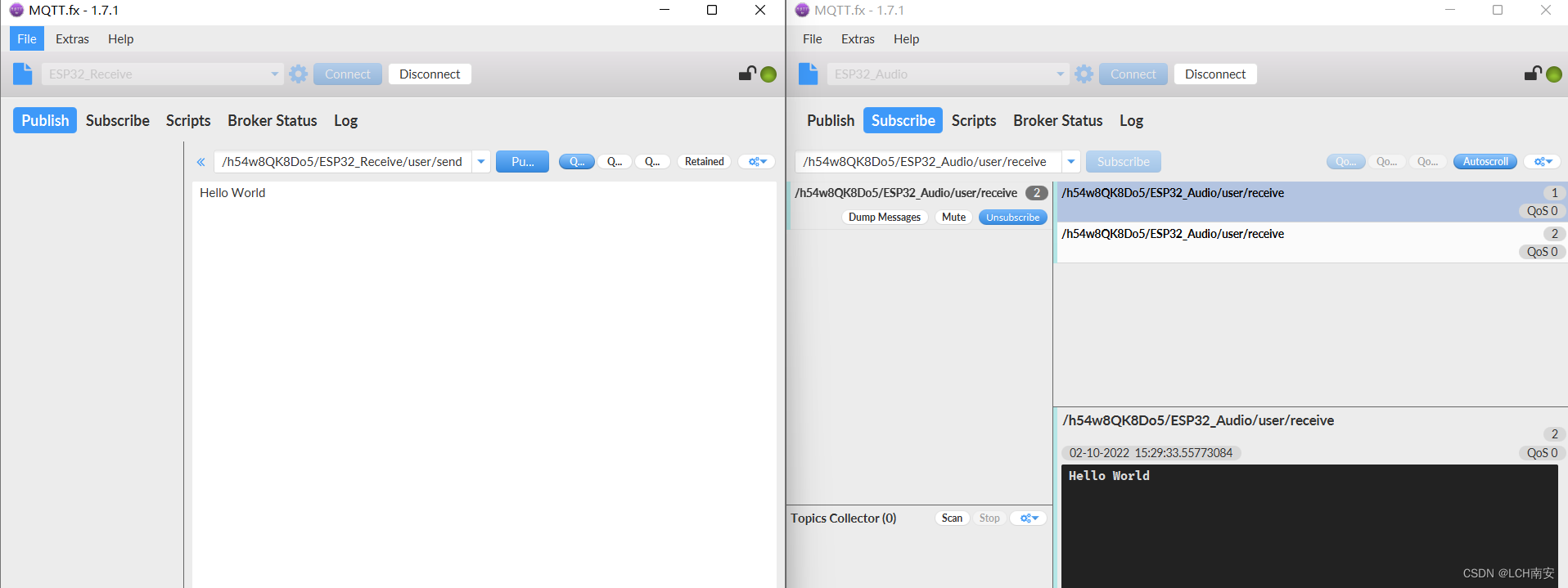The height and width of the screenshot is (588, 1568).
Task: Select received message number 2 in the list
Action: (x=1312, y=243)
